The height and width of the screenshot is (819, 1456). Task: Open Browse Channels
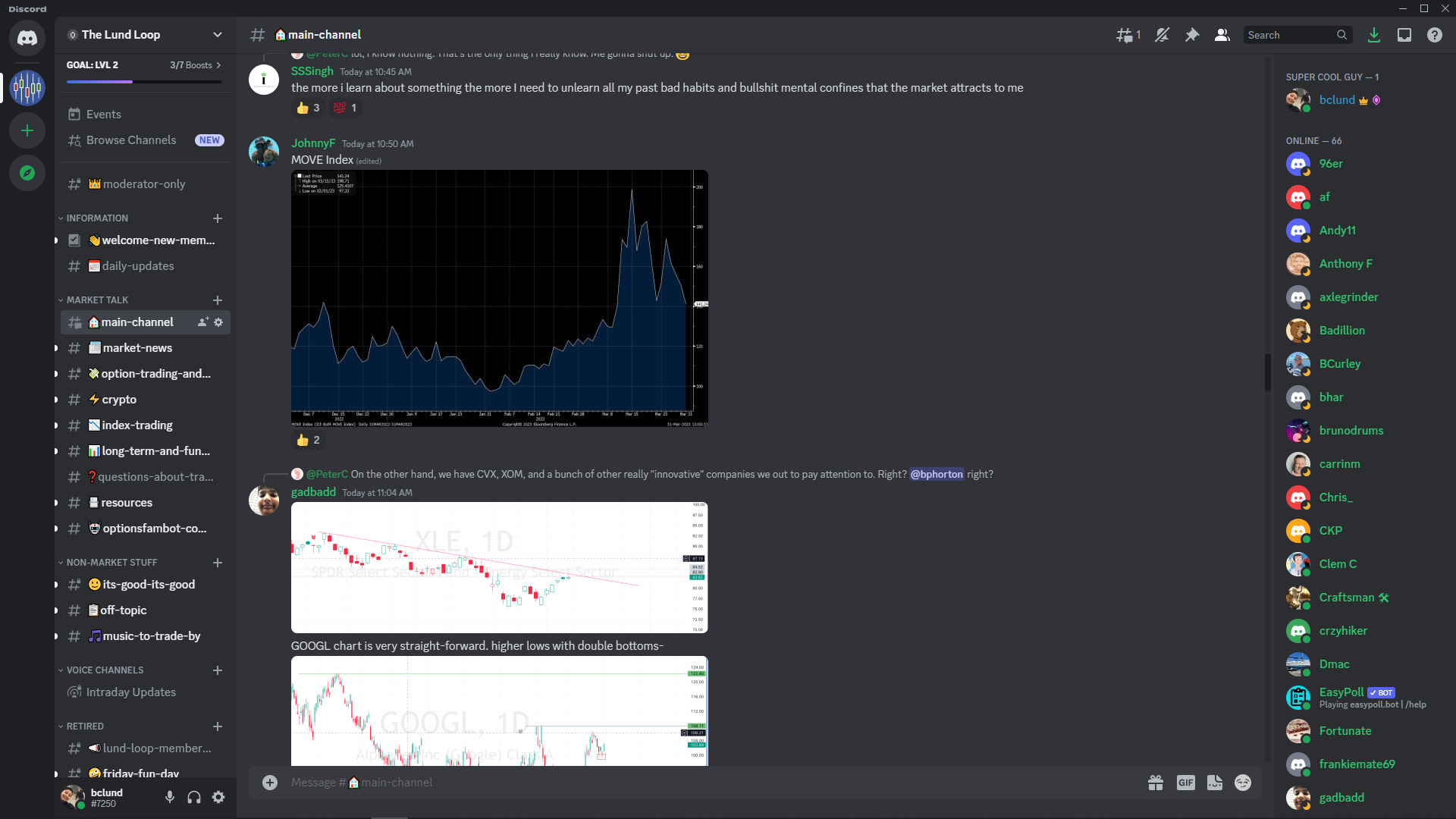tap(146, 140)
